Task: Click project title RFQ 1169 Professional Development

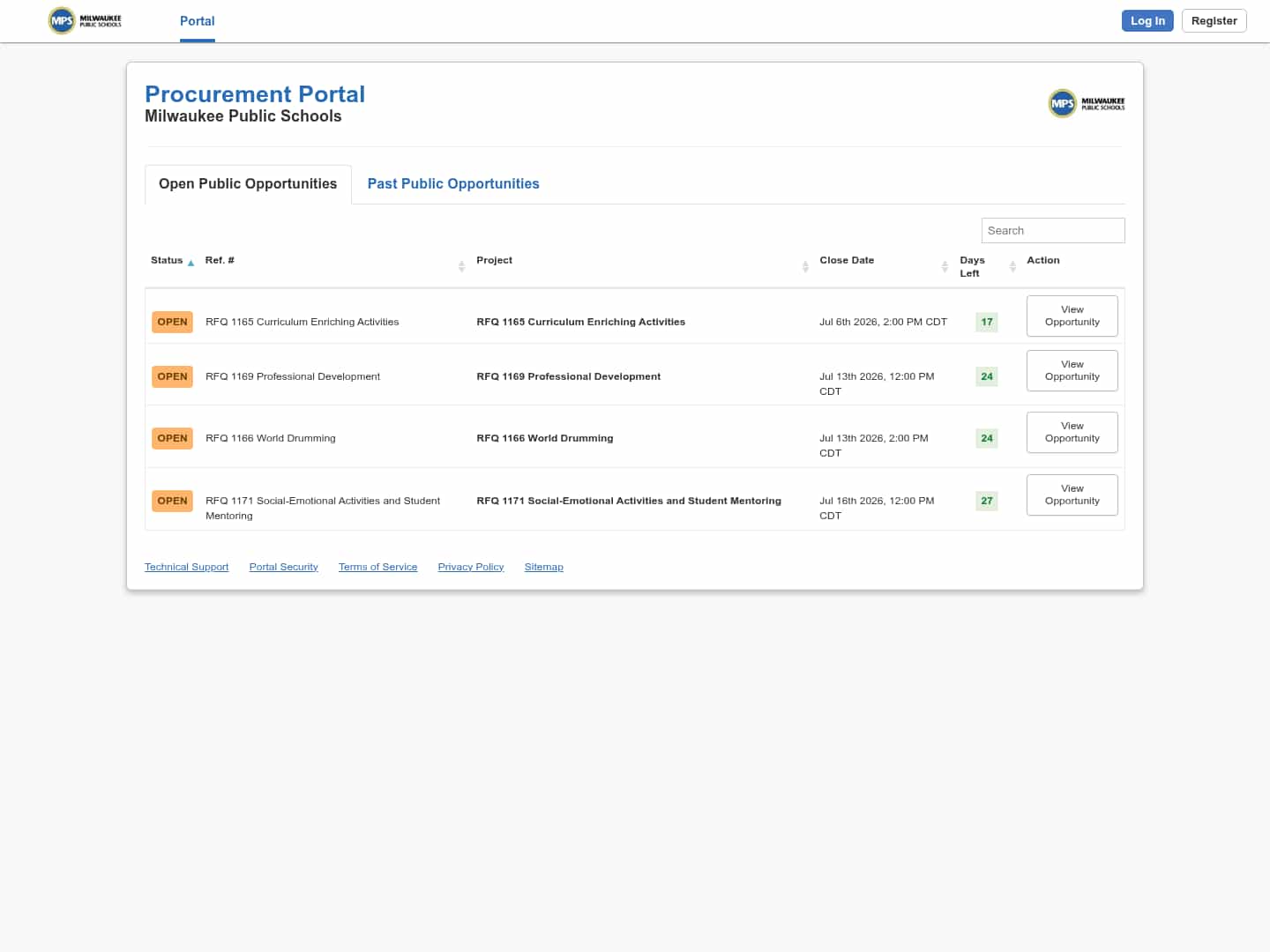Action: click(x=568, y=376)
